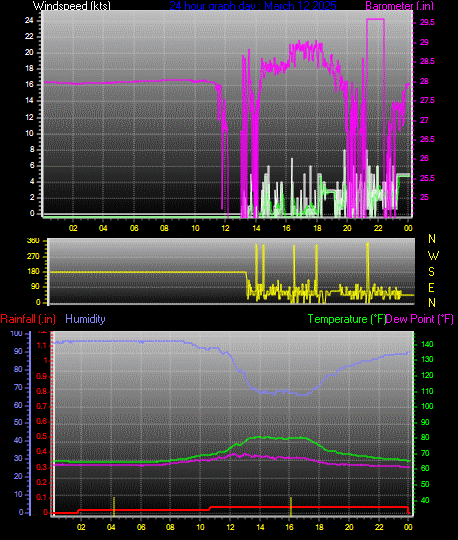458x540 pixels.
Task: Click the Barometer (.in) axis title
Action: tap(399, 6)
